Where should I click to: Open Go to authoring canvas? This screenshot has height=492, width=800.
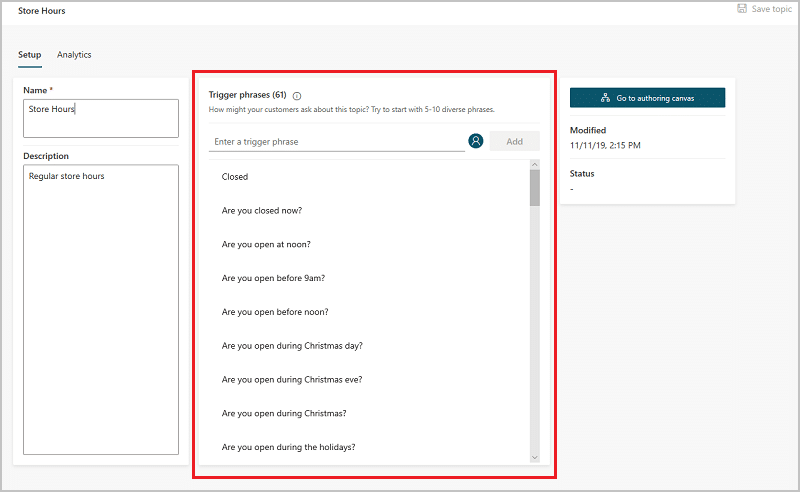tap(647, 97)
